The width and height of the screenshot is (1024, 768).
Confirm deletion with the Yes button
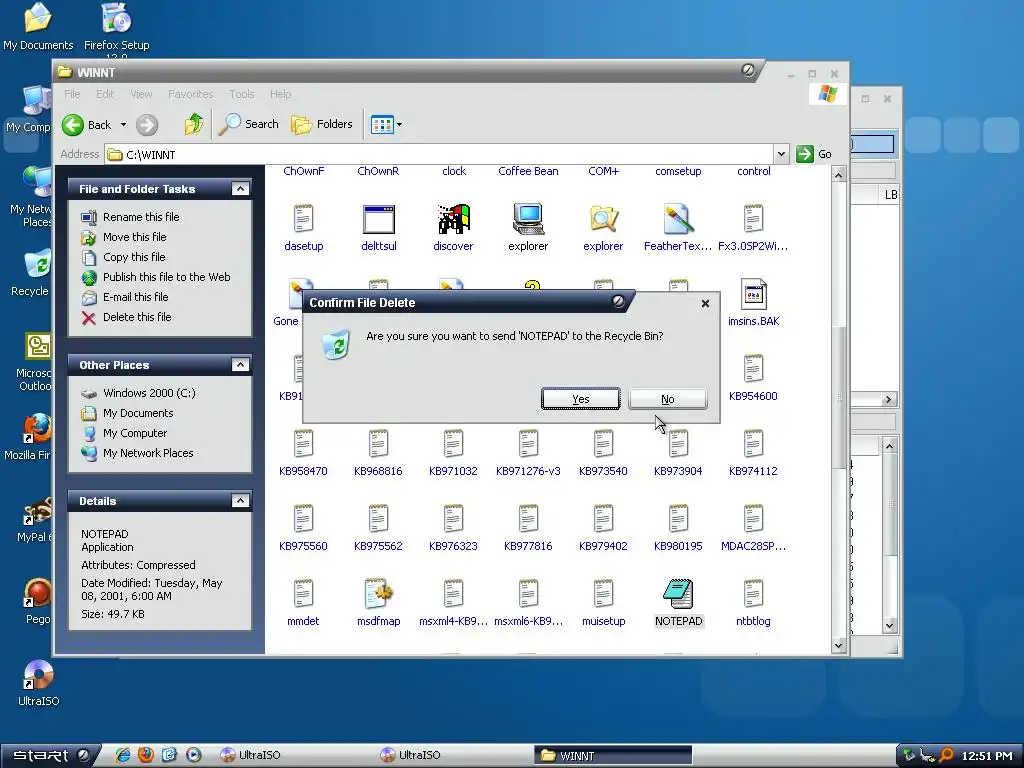click(x=581, y=399)
